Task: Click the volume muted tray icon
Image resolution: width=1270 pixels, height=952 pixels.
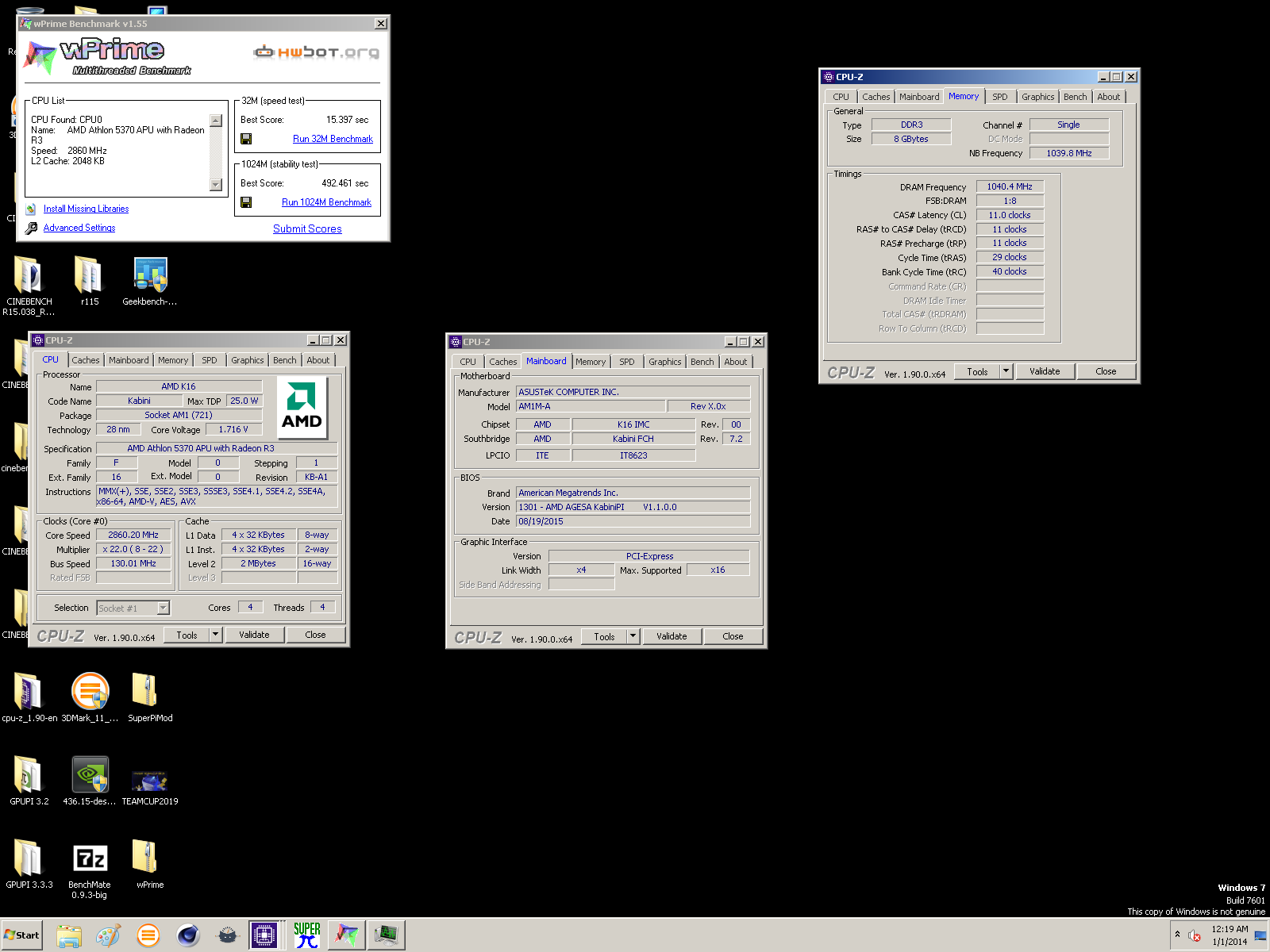Action: tap(1195, 936)
